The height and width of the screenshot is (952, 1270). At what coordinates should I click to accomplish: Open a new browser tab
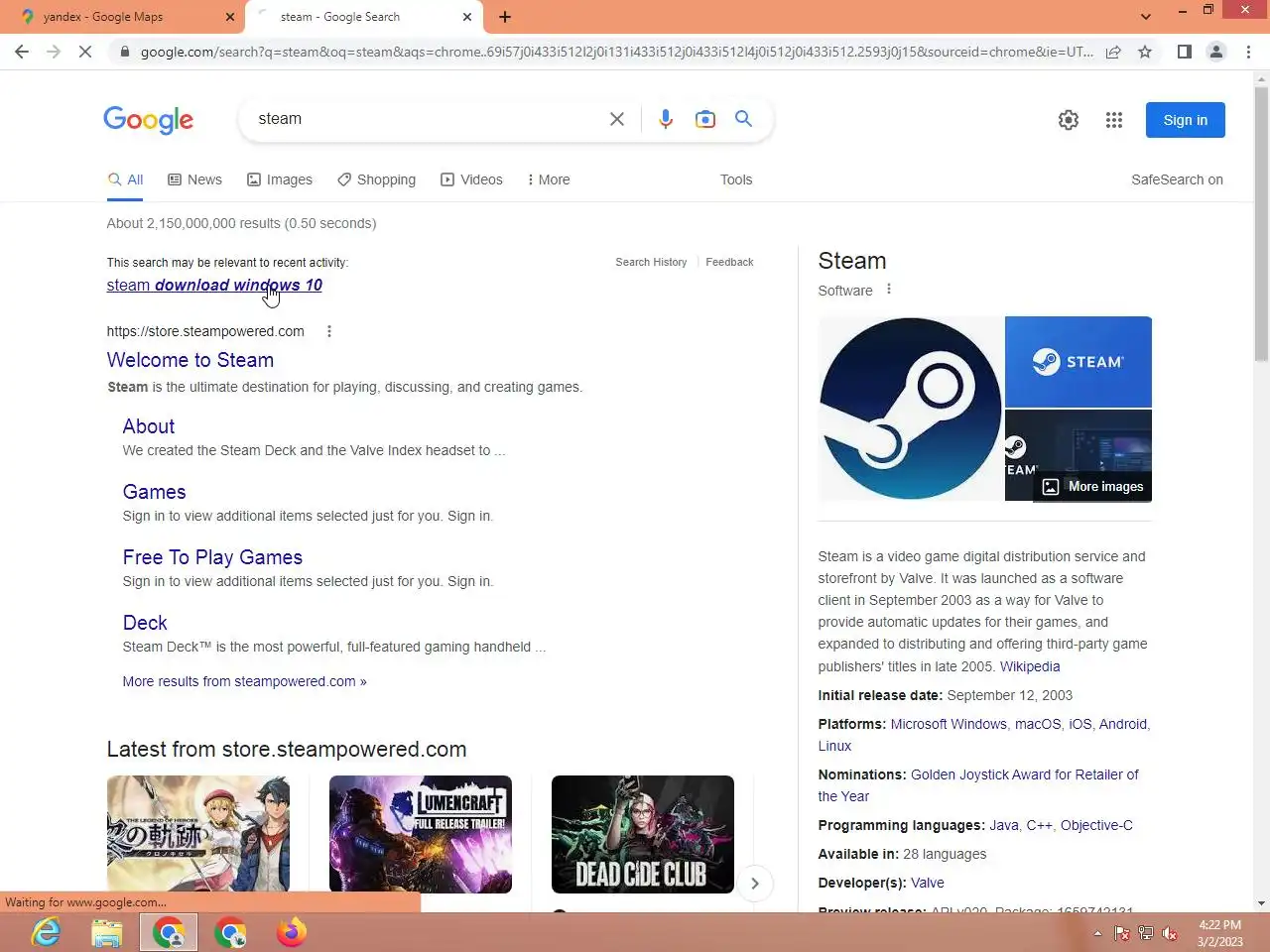click(x=505, y=17)
